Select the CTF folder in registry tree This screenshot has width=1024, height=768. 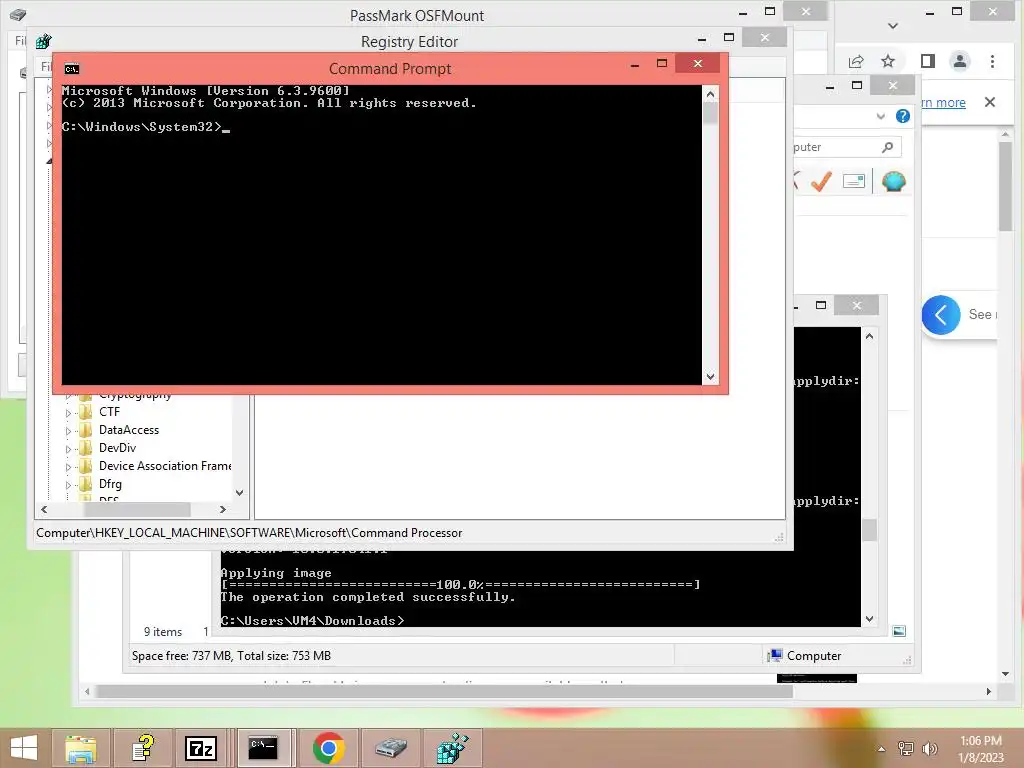click(x=109, y=412)
